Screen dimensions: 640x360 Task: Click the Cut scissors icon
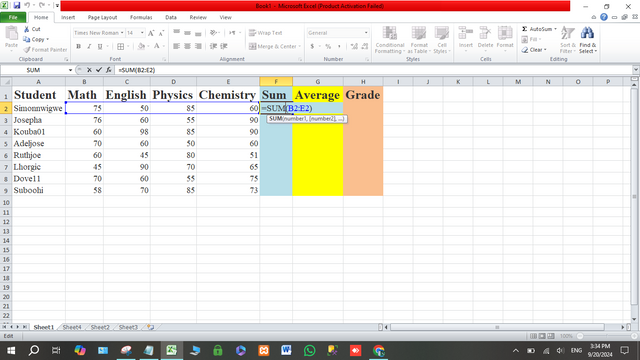click(27, 29)
